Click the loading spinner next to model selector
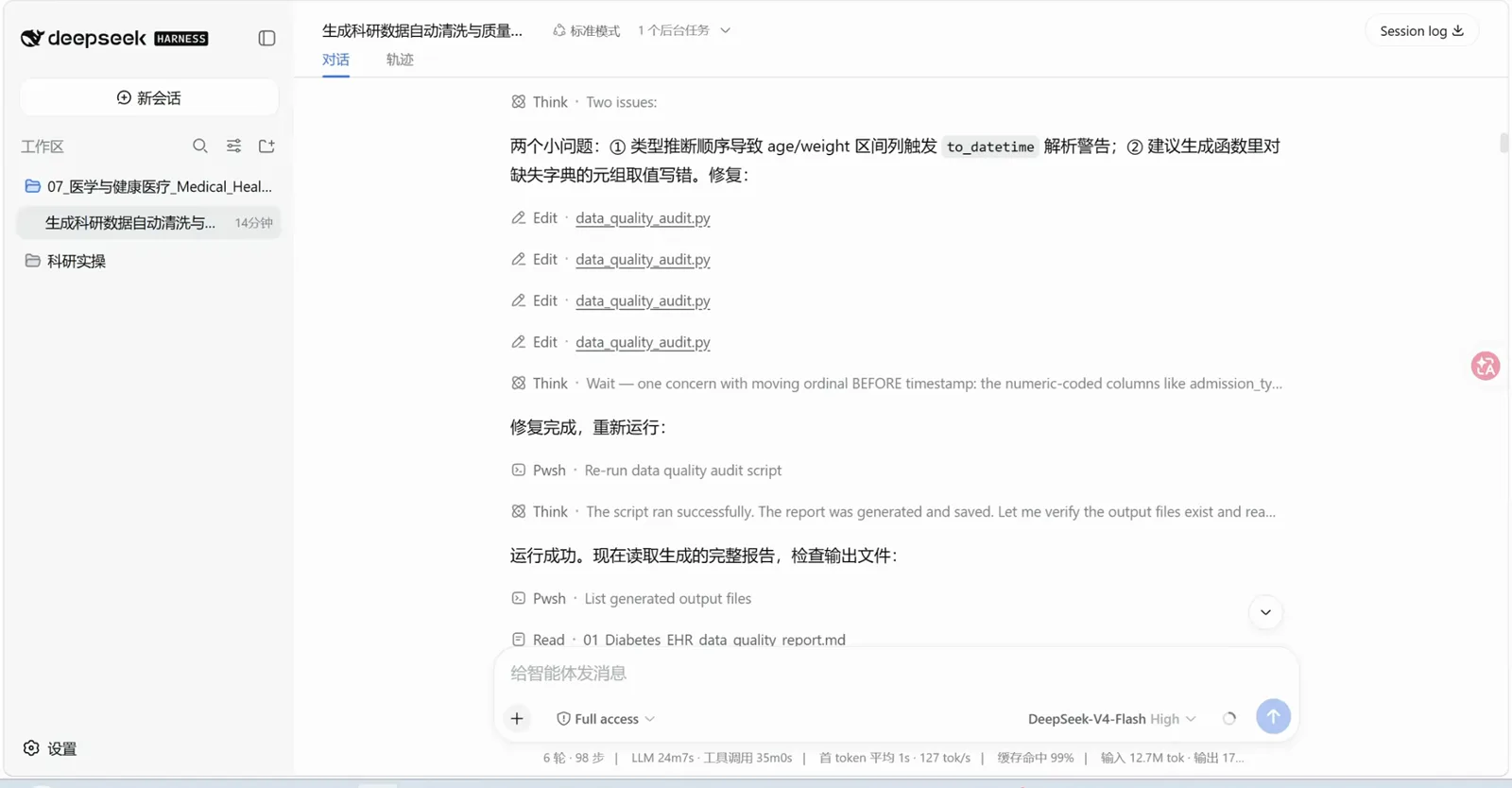This screenshot has width=1512, height=788. pyautogui.click(x=1228, y=719)
